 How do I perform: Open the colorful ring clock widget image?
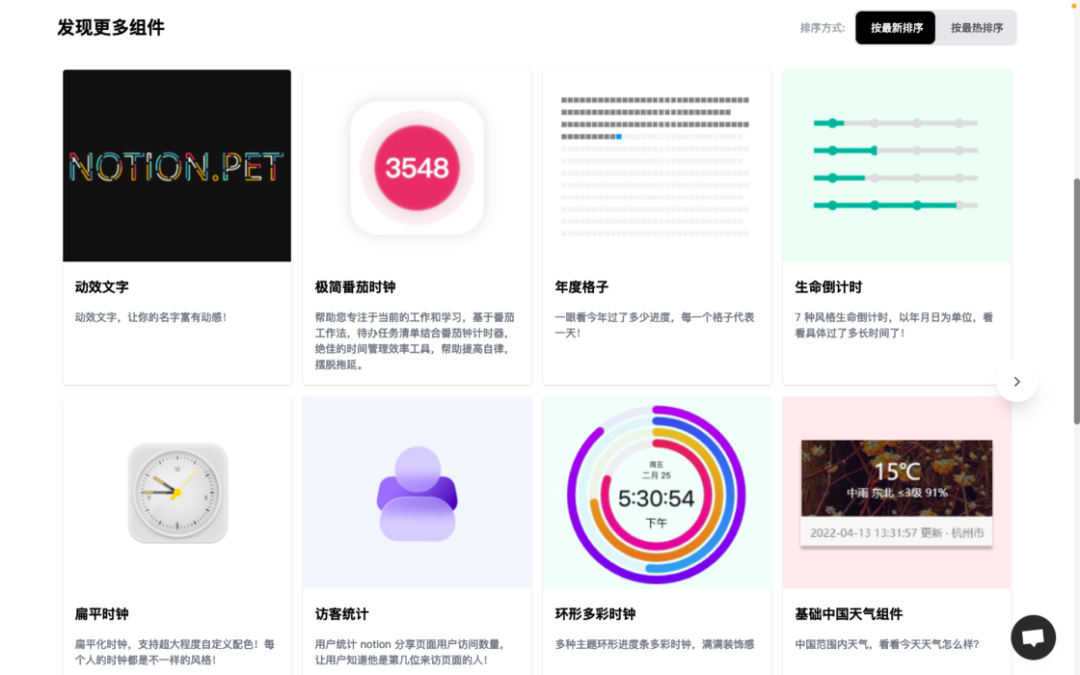656,495
